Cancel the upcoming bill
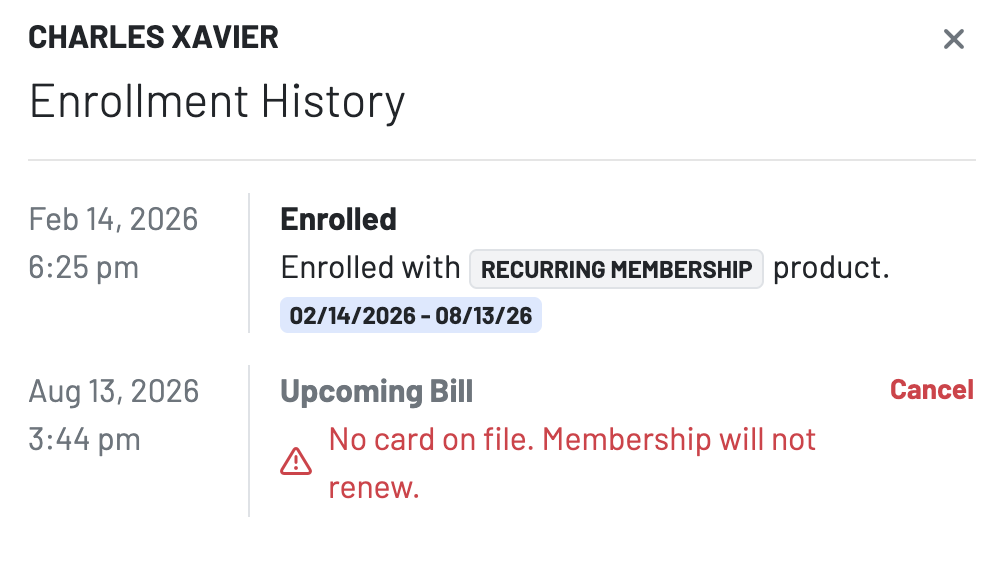This screenshot has height=564, width=1004. click(x=931, y=390)
